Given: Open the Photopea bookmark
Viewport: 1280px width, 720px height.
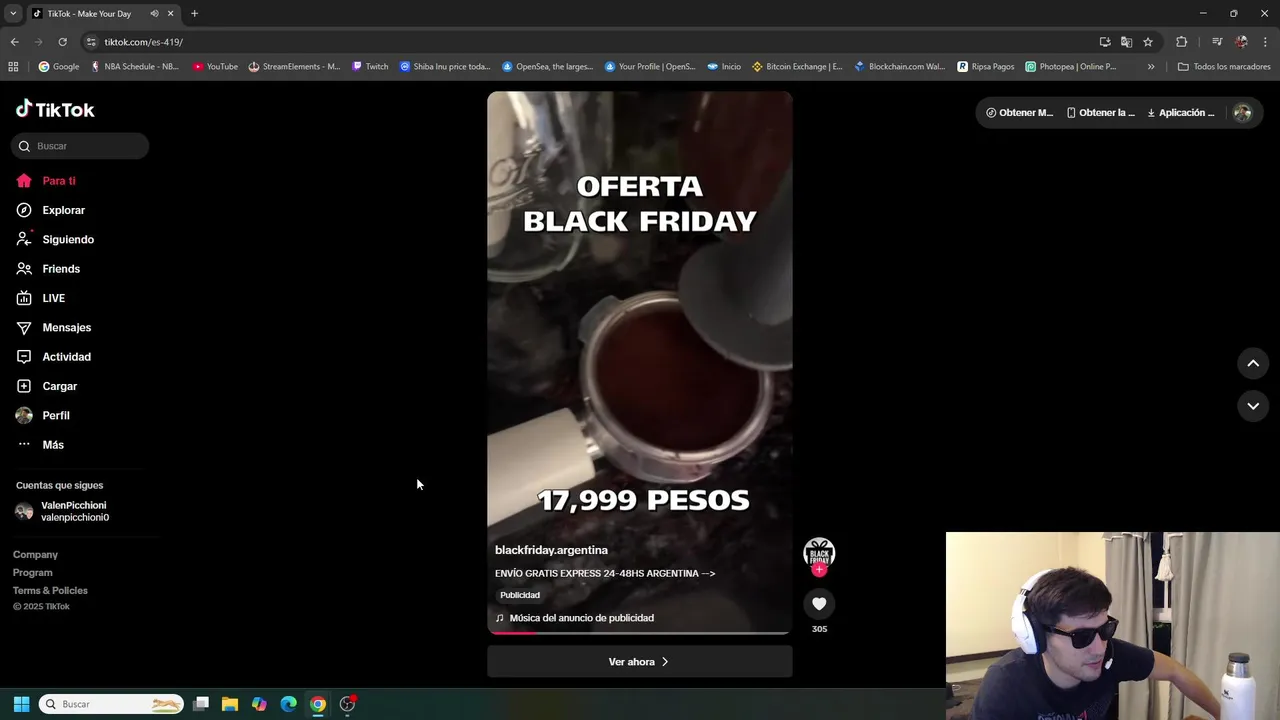Looking at the screenshot, I should (x=1070, y=67).
